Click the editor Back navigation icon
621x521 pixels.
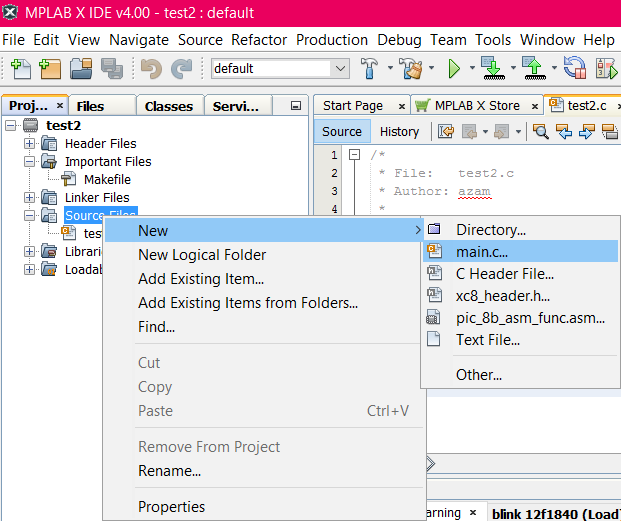(x=469, y=131)
